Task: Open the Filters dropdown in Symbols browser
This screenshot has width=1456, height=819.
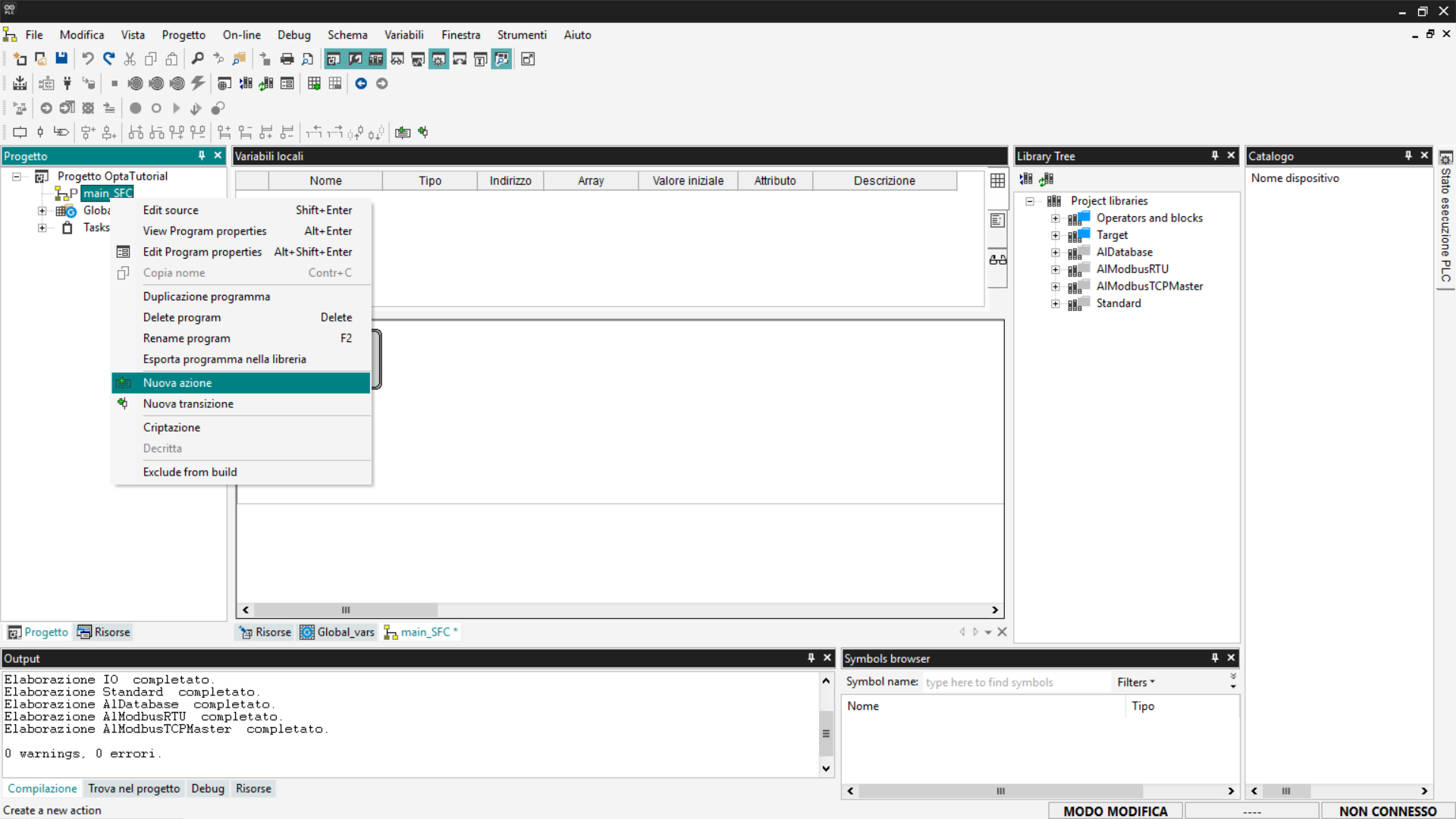Action: [1135, 682]
